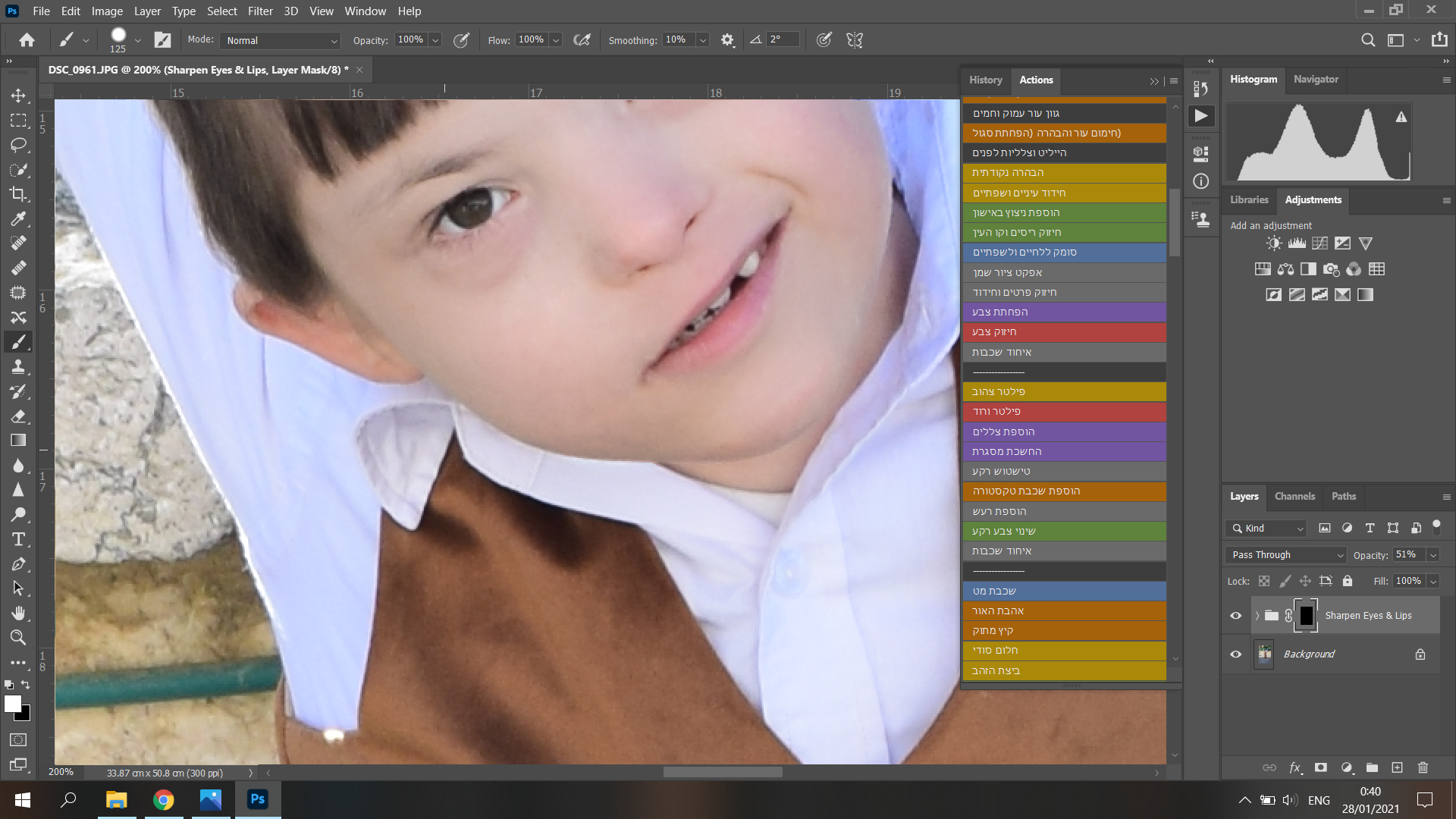
Task: Create a new layer with plus icon
Action: click(x=1397, y=767)
